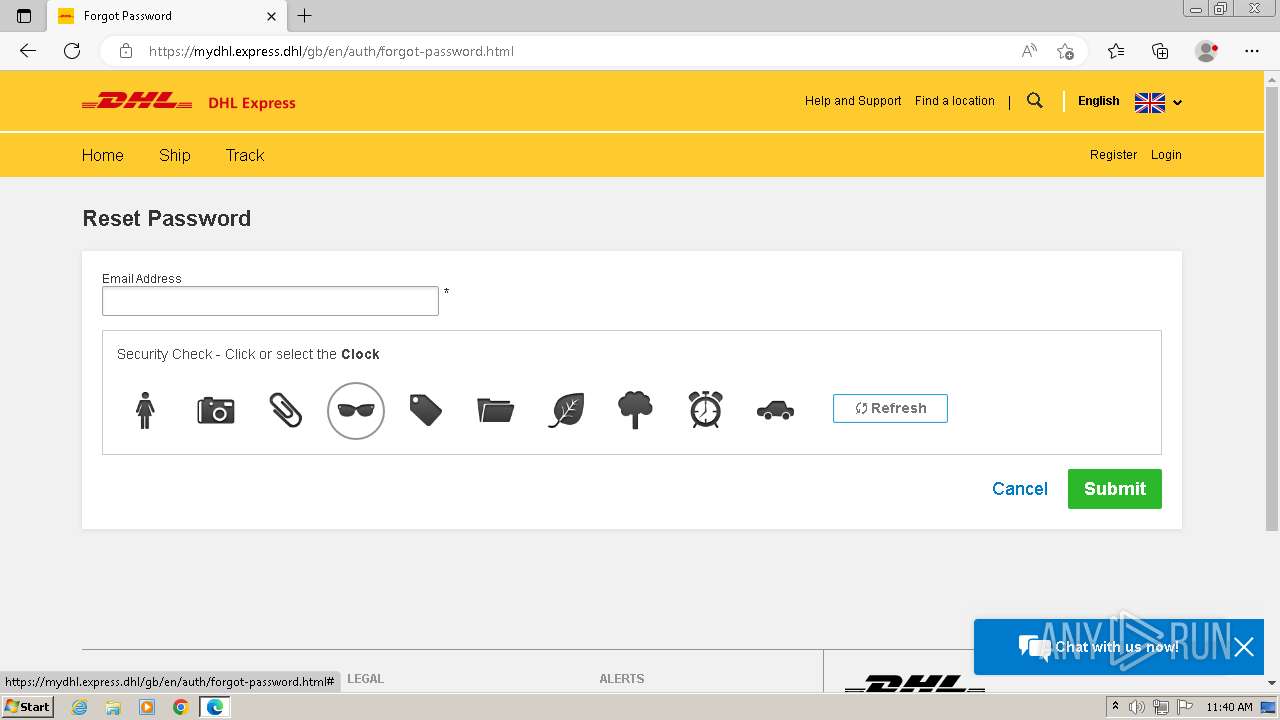Click the DHL Express logo
The width and height of the screenshot is (1280, 720).
click(x=189, y=102)
